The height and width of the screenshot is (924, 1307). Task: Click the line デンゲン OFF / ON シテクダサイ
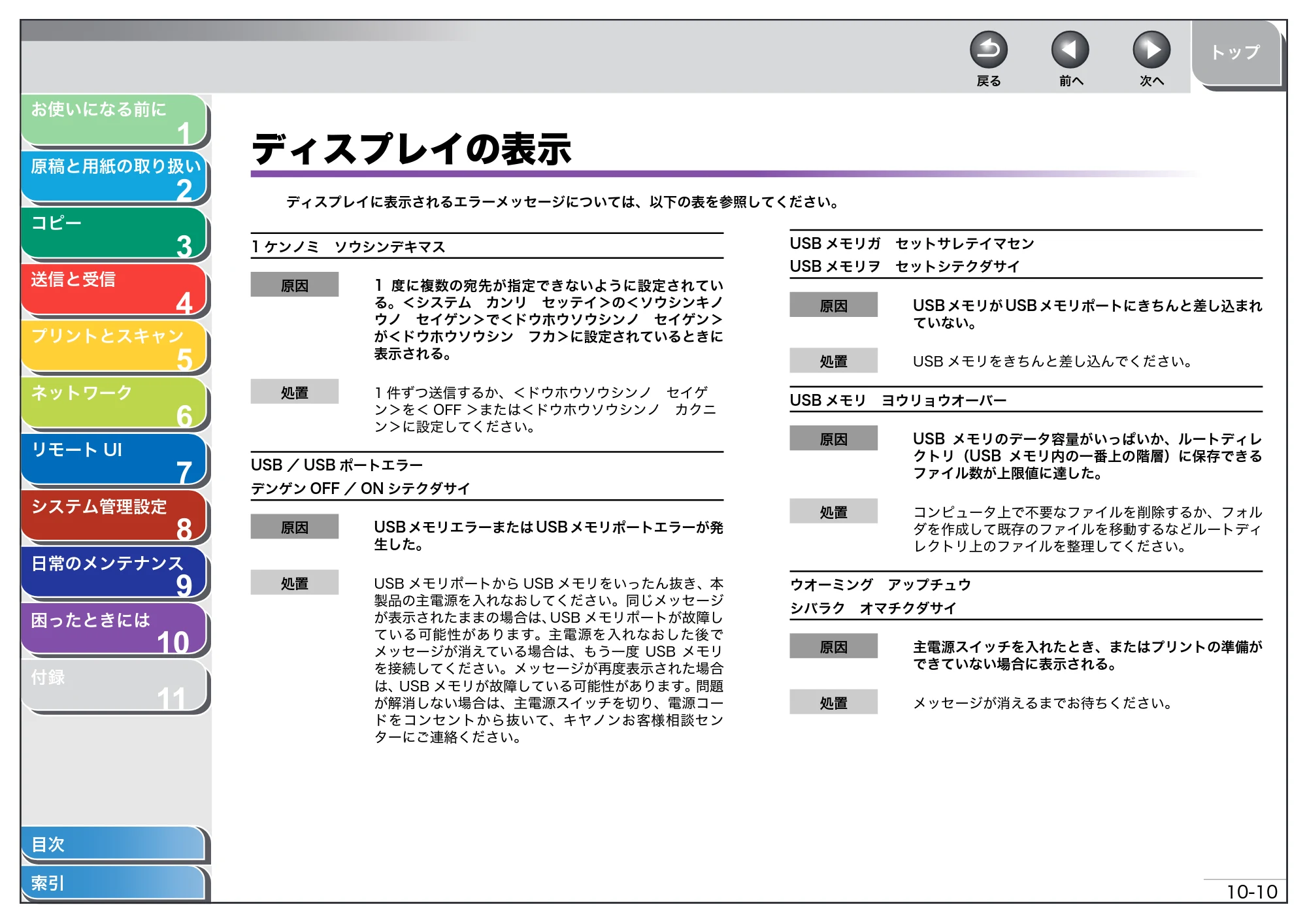[361, 489]
